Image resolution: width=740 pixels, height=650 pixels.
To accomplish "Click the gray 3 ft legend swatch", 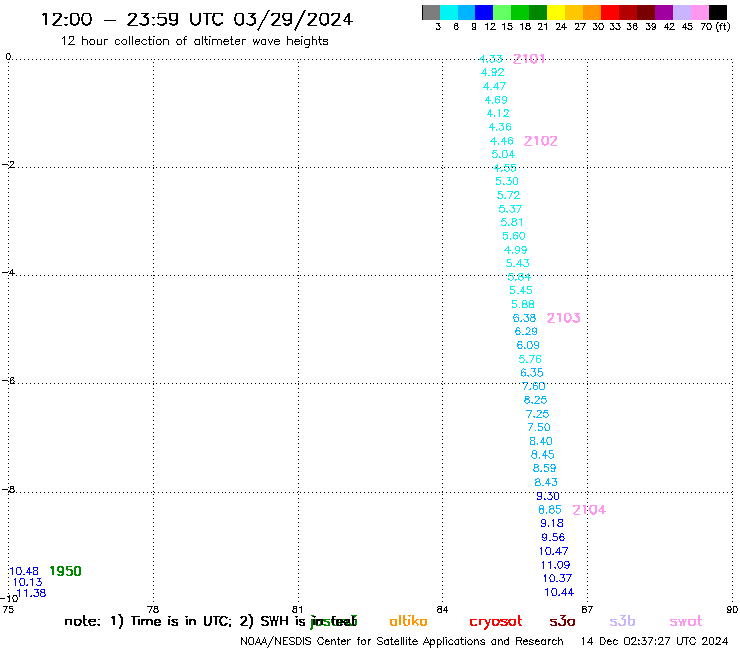I will (x=431, y=12).
